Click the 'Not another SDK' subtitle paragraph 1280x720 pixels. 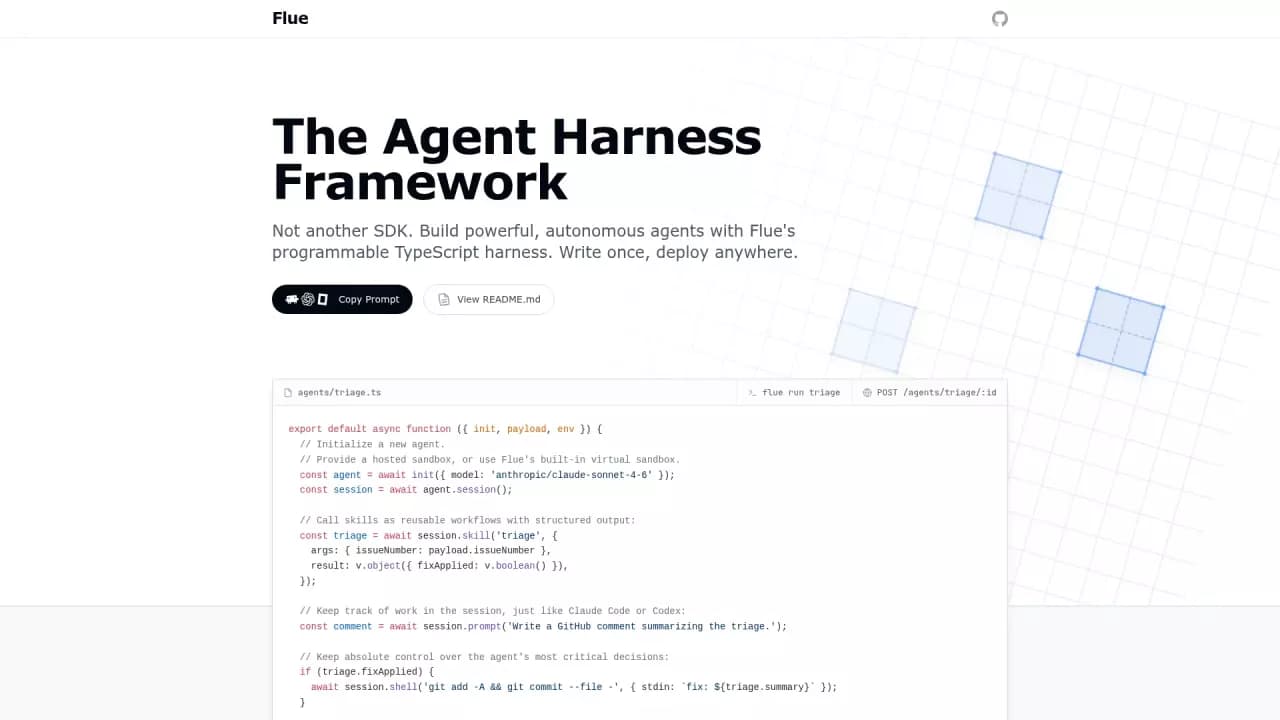click(535, 242)
